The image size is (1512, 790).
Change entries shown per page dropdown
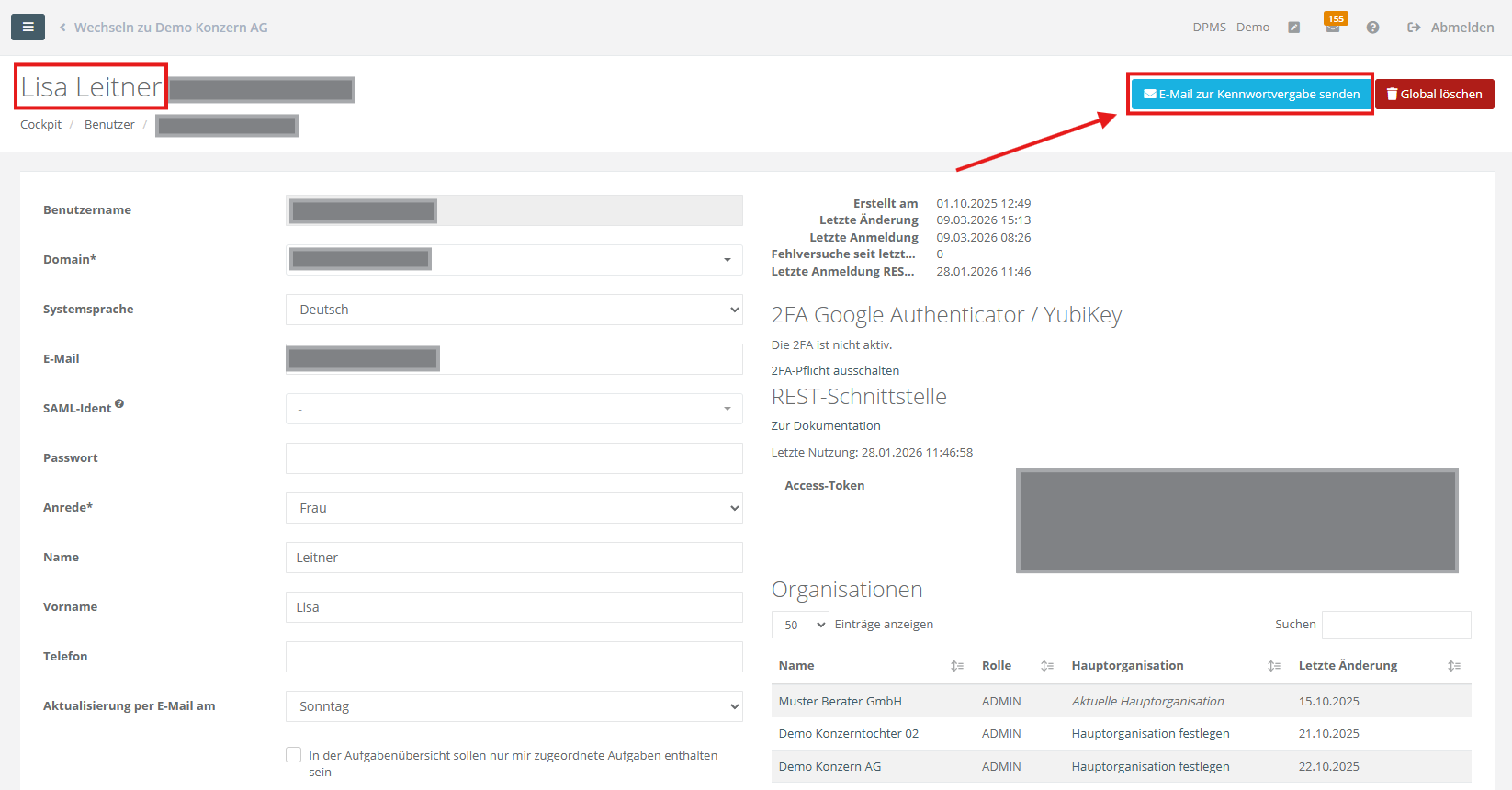(800, 625)
